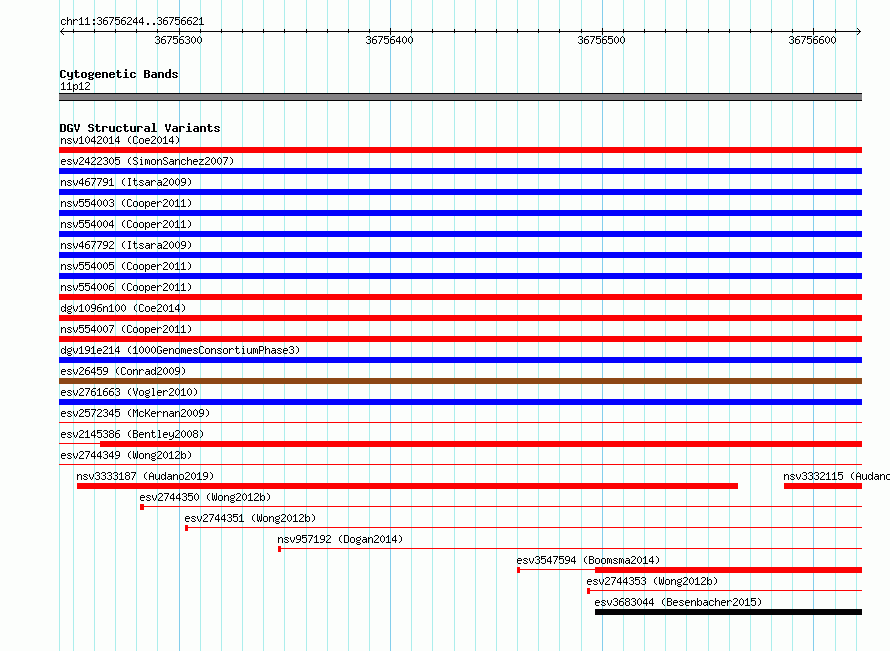Click the red bar under nsv1042014
The width and height of the screenshot is (890, 651).
(460, 150)
